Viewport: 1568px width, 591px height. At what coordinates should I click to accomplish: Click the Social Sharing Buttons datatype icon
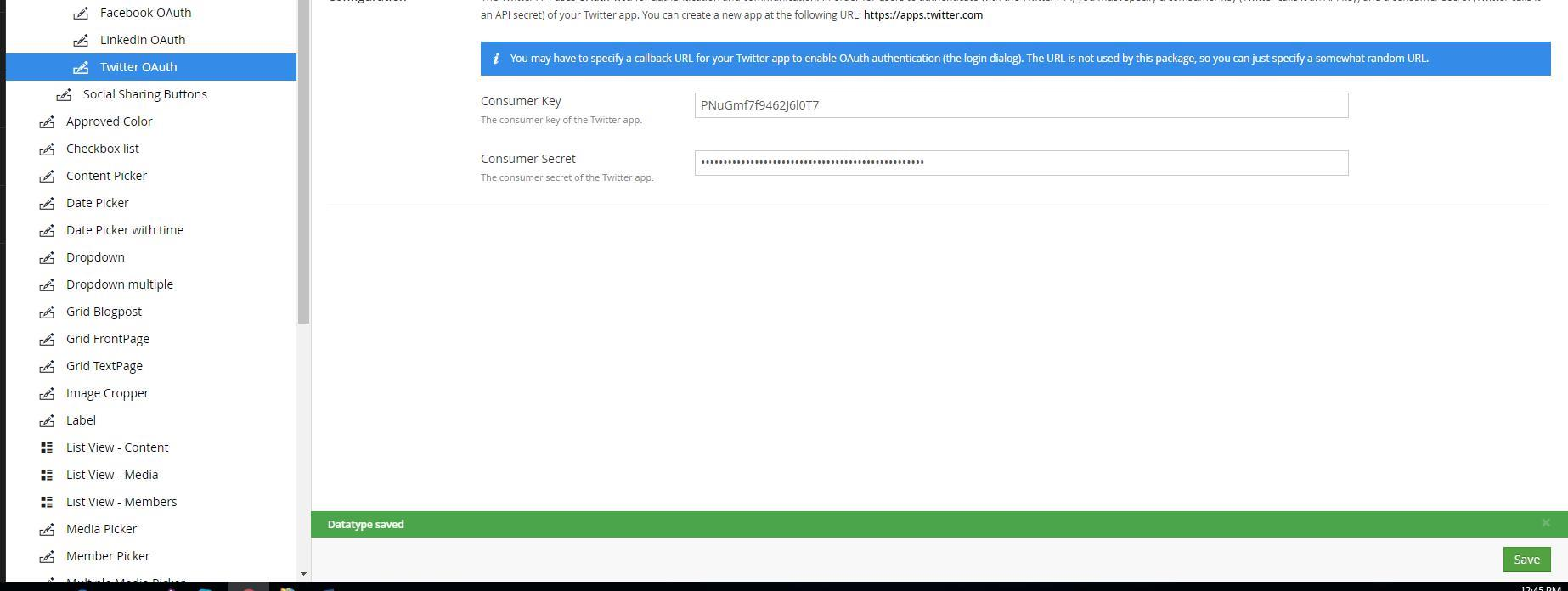point(64,94)
